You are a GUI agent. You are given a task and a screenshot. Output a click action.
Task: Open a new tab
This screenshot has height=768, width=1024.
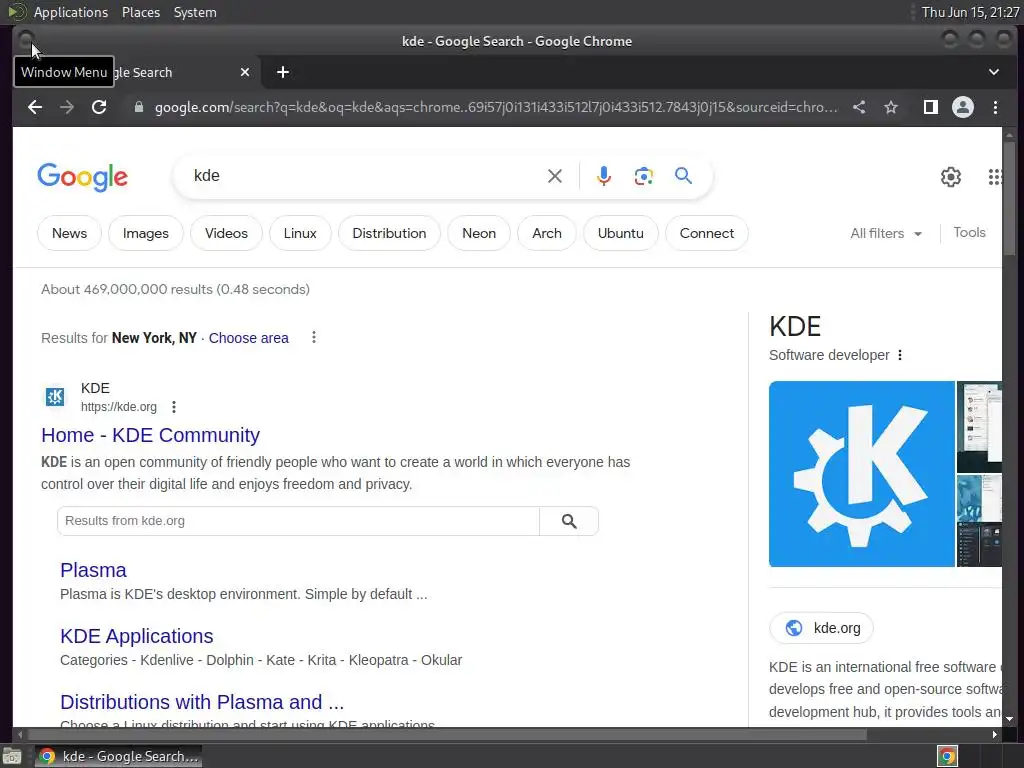click(283, 72)
